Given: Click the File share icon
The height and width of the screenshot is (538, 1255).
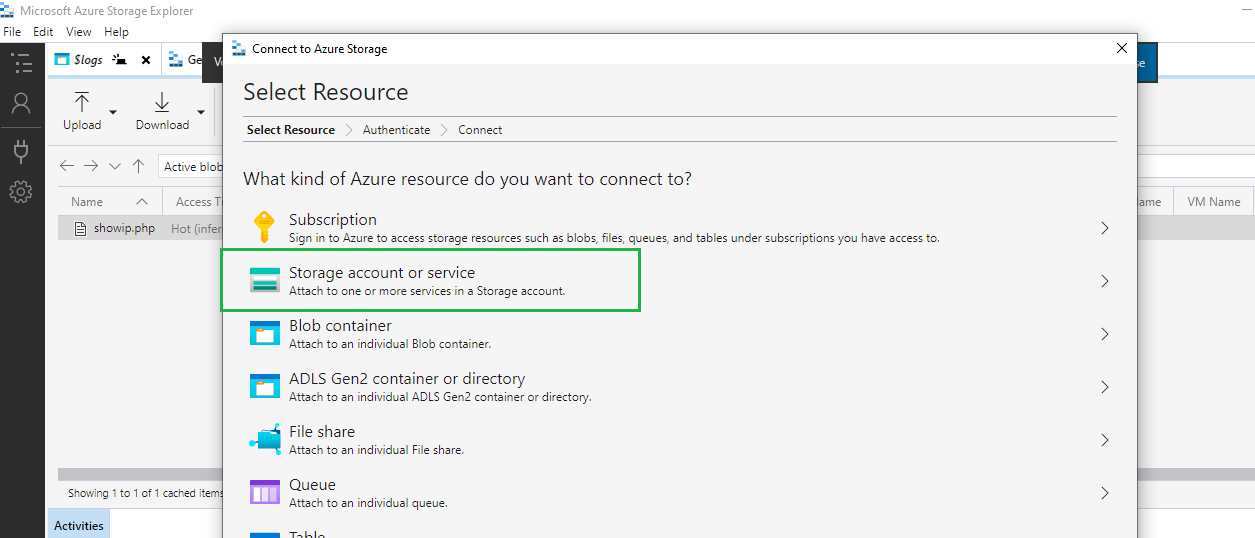Looking at the screenshot, I should click(265, 440).
